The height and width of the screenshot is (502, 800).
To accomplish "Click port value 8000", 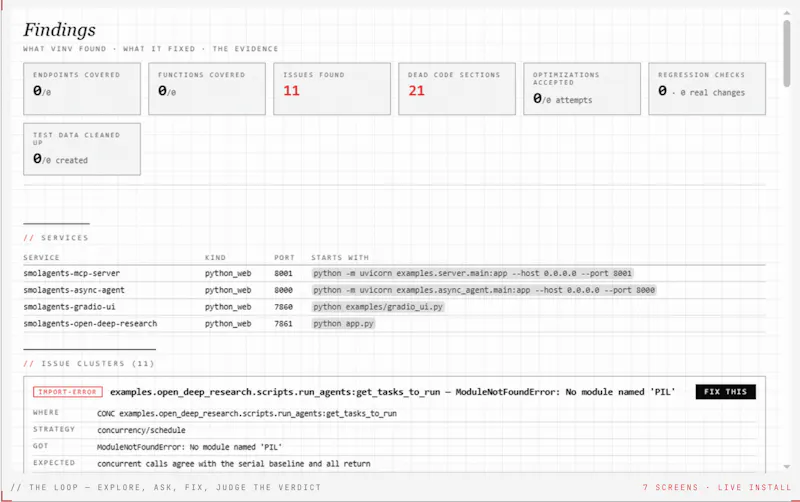I will 283,290.
